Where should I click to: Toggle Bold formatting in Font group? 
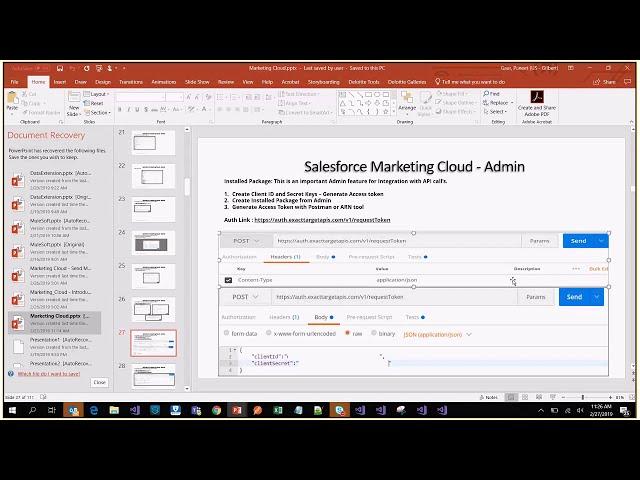tap(120, 109)
